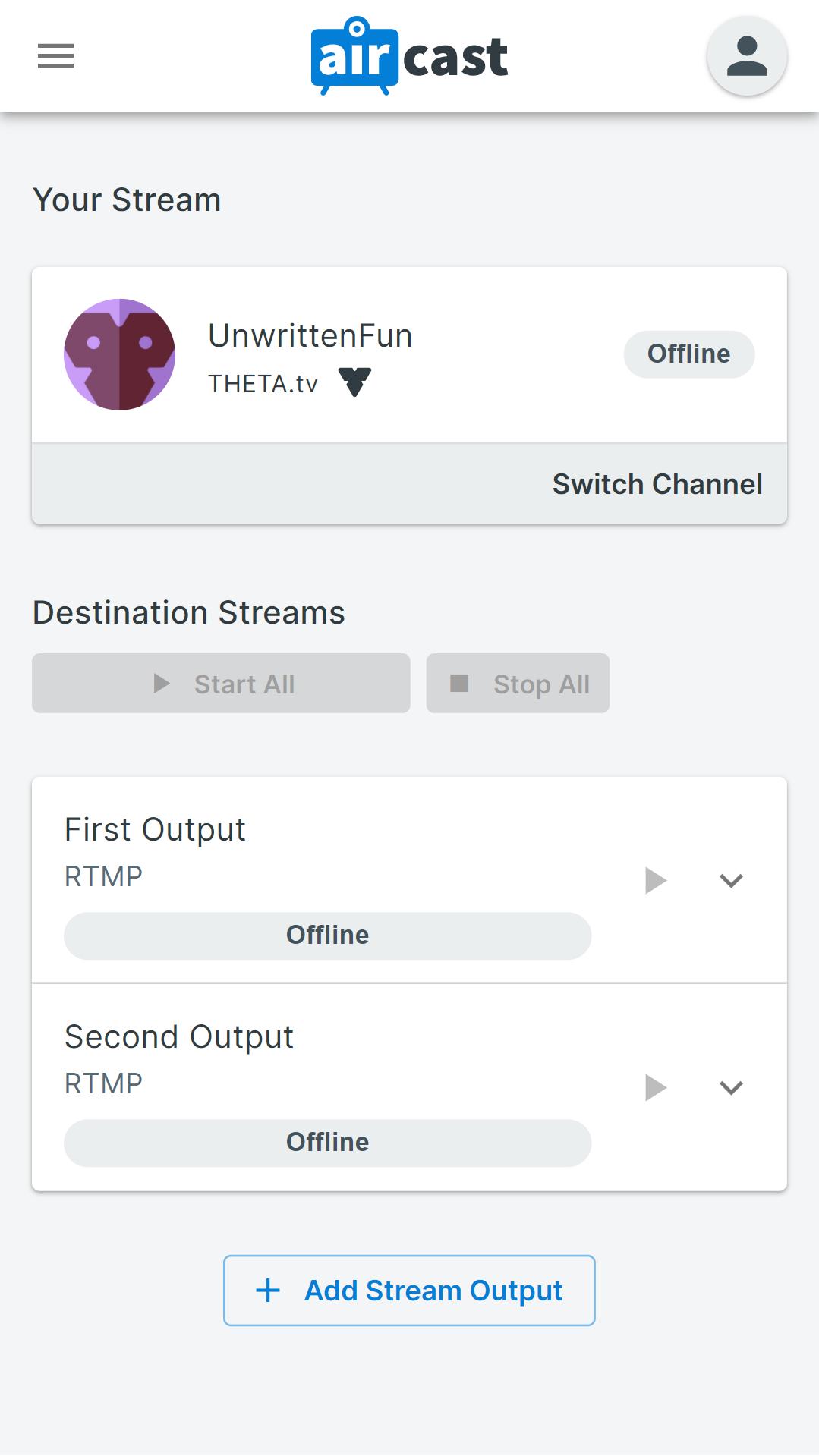Click the plus icon in Add Stream Output
The width and height of the screenshot is (819, 1456).
tap(268, 1291)
